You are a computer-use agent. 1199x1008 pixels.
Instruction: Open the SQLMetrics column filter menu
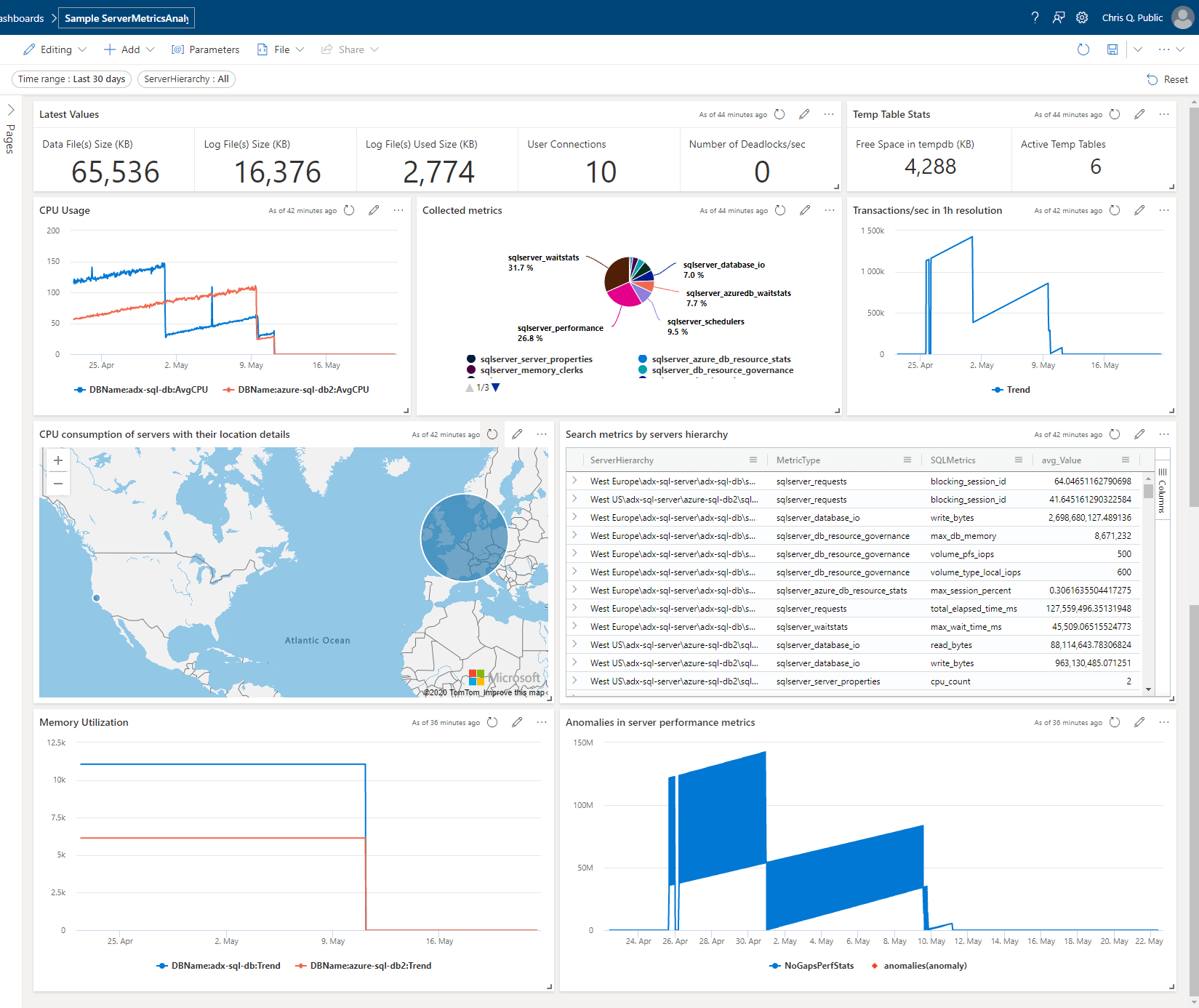click(1017, 460)
